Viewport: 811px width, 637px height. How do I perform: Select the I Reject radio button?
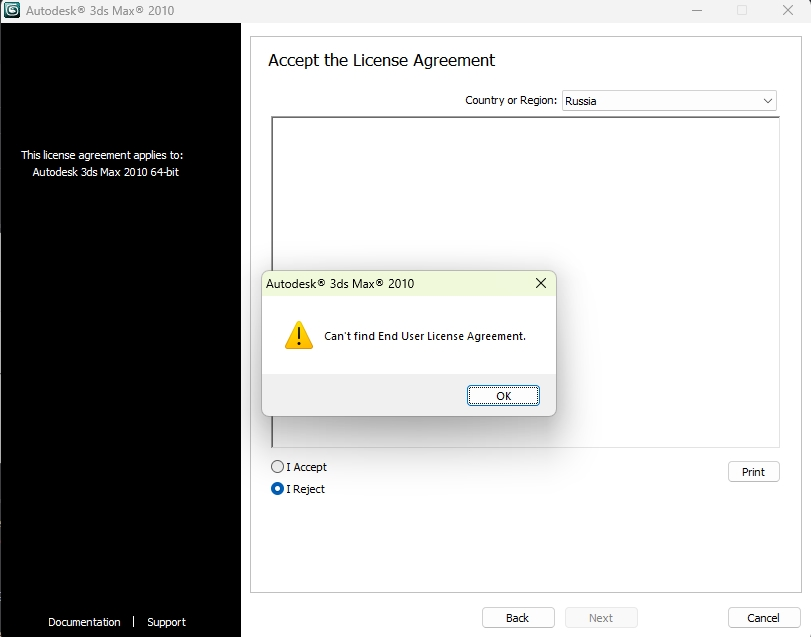tap(278, 489)
